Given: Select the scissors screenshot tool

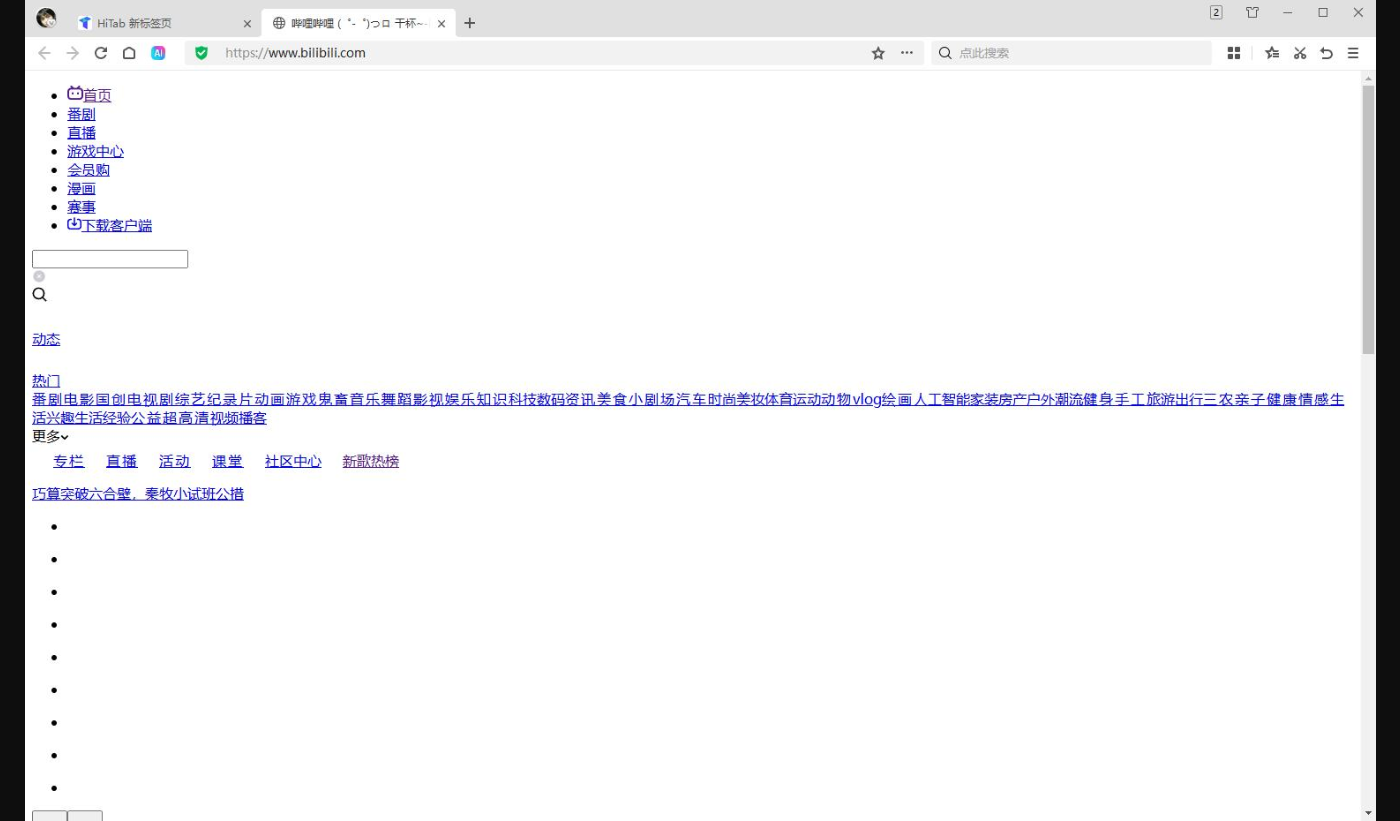Looking at the screenshot, I should click(1300, 53).
